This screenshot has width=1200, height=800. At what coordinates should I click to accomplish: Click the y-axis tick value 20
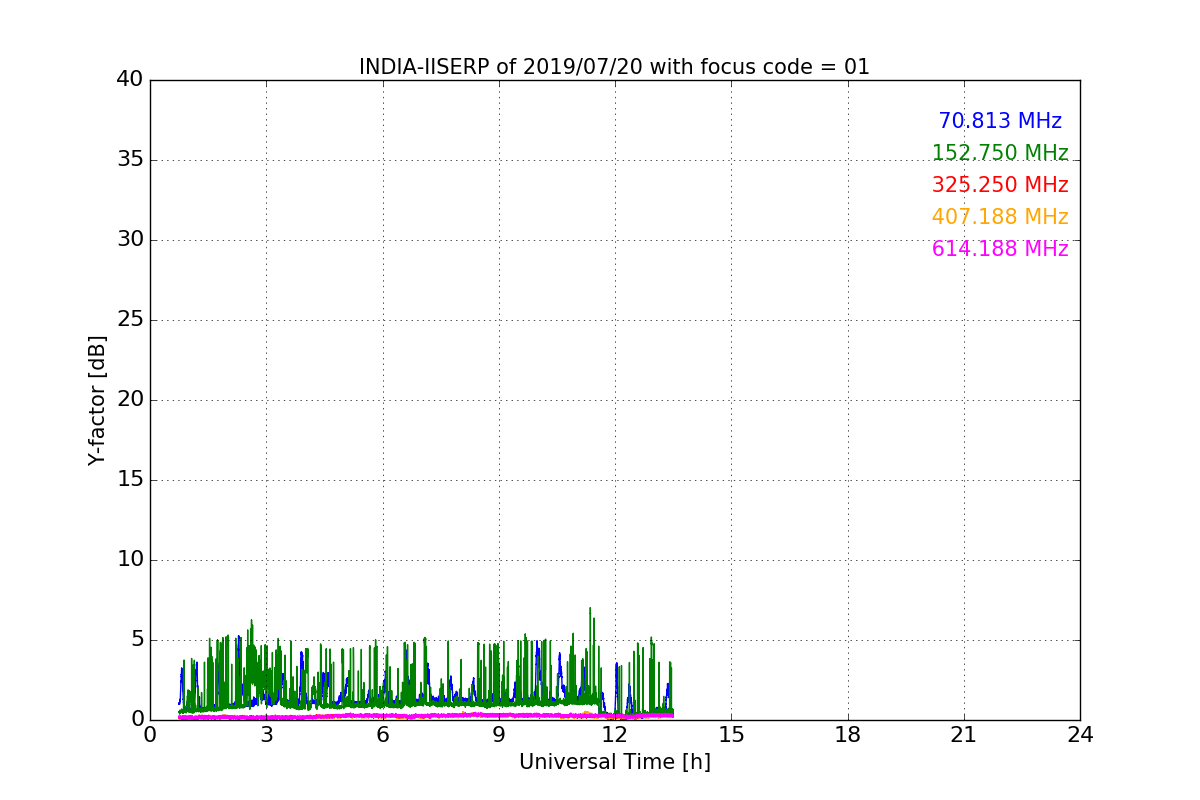click(x=130, y=400)
